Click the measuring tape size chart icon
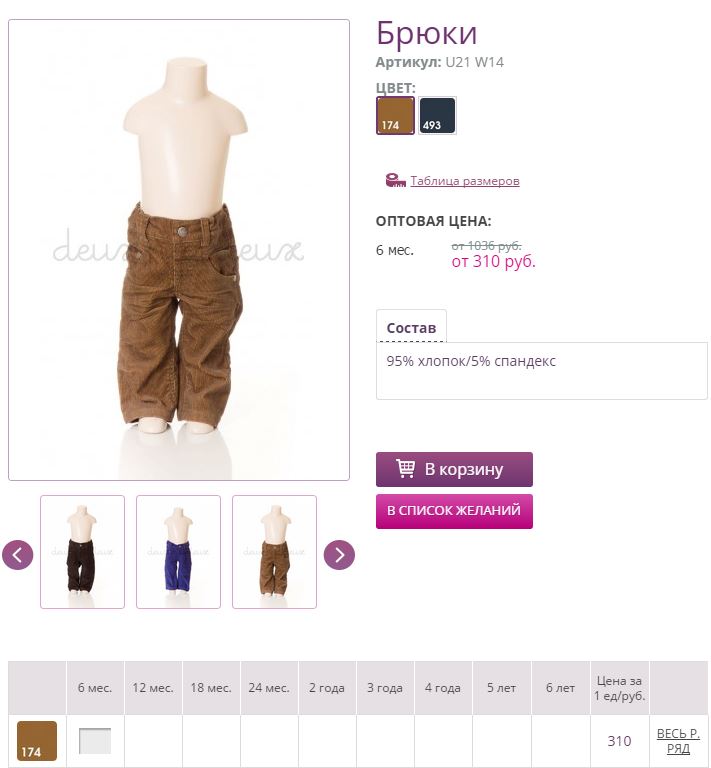The width and height of the screenshot is (711, 768). pyautogui.click(x=395, y=180)
